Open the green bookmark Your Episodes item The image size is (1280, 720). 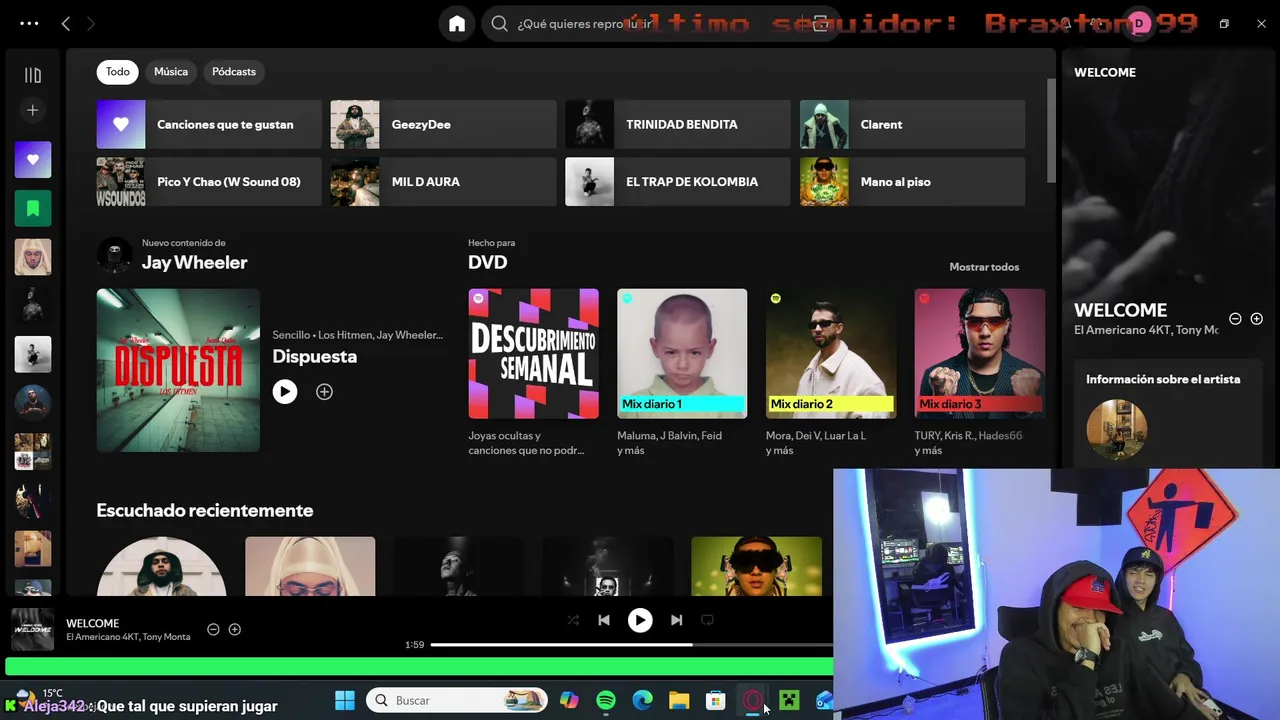[33, 208]
